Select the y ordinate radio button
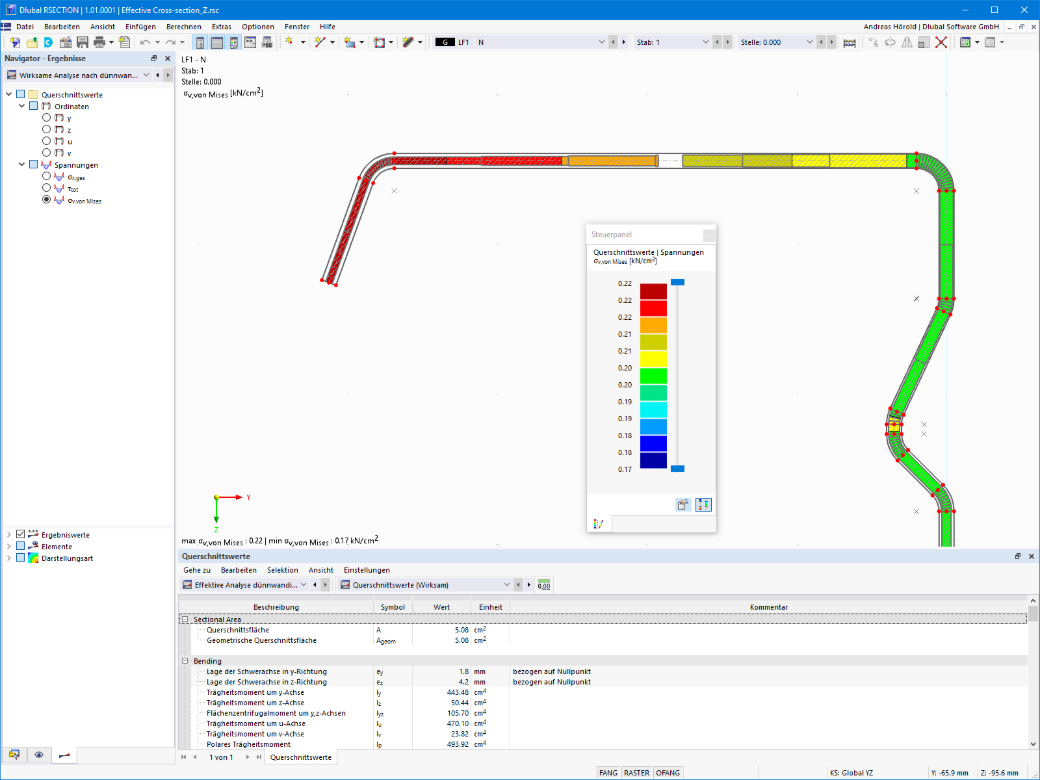This screenshot has height=780, width=1040. tap(46, 117)
